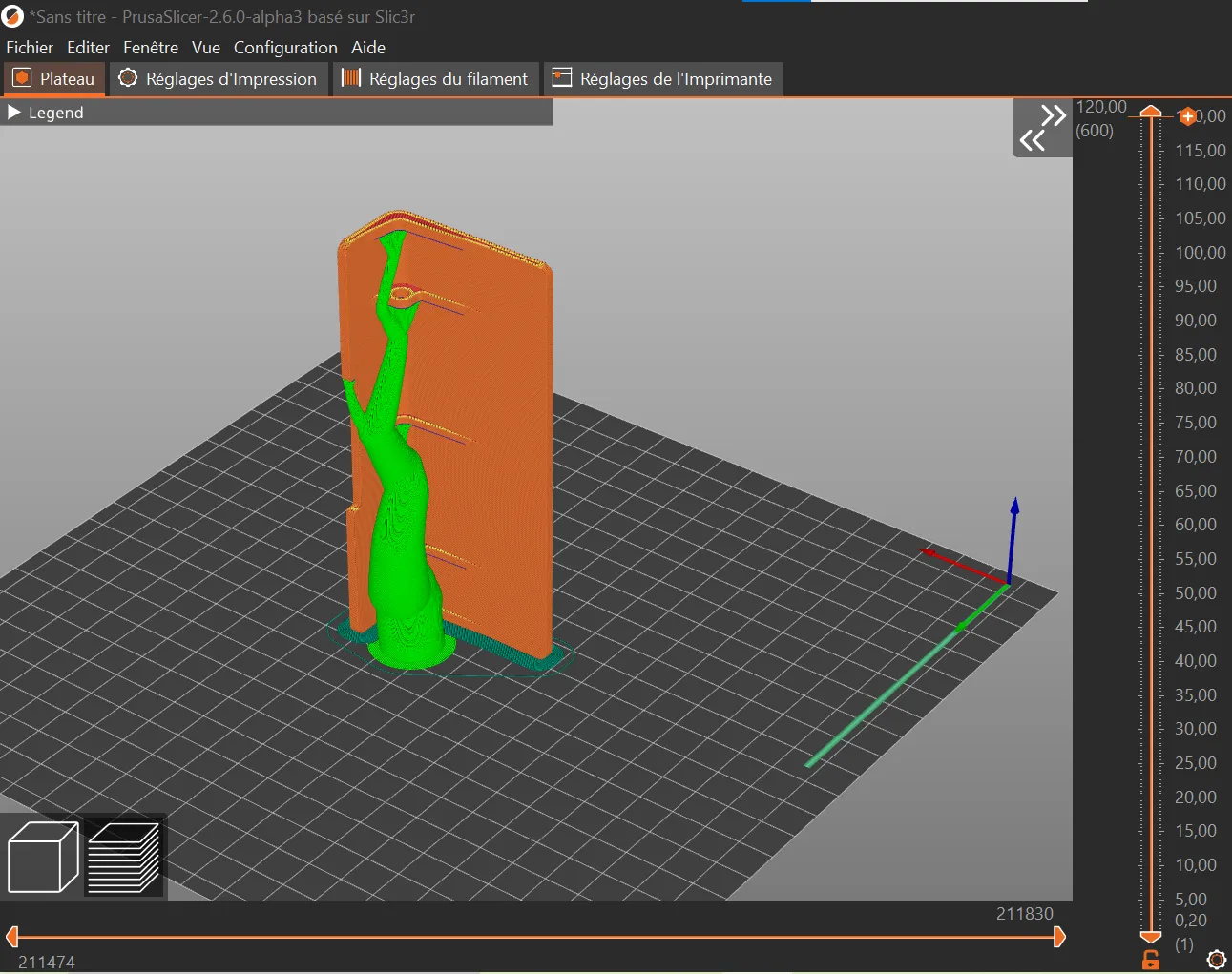Click the vertical layer slider bottom thumb
Screen dimensions: 1232x974
click(1151, 938)
